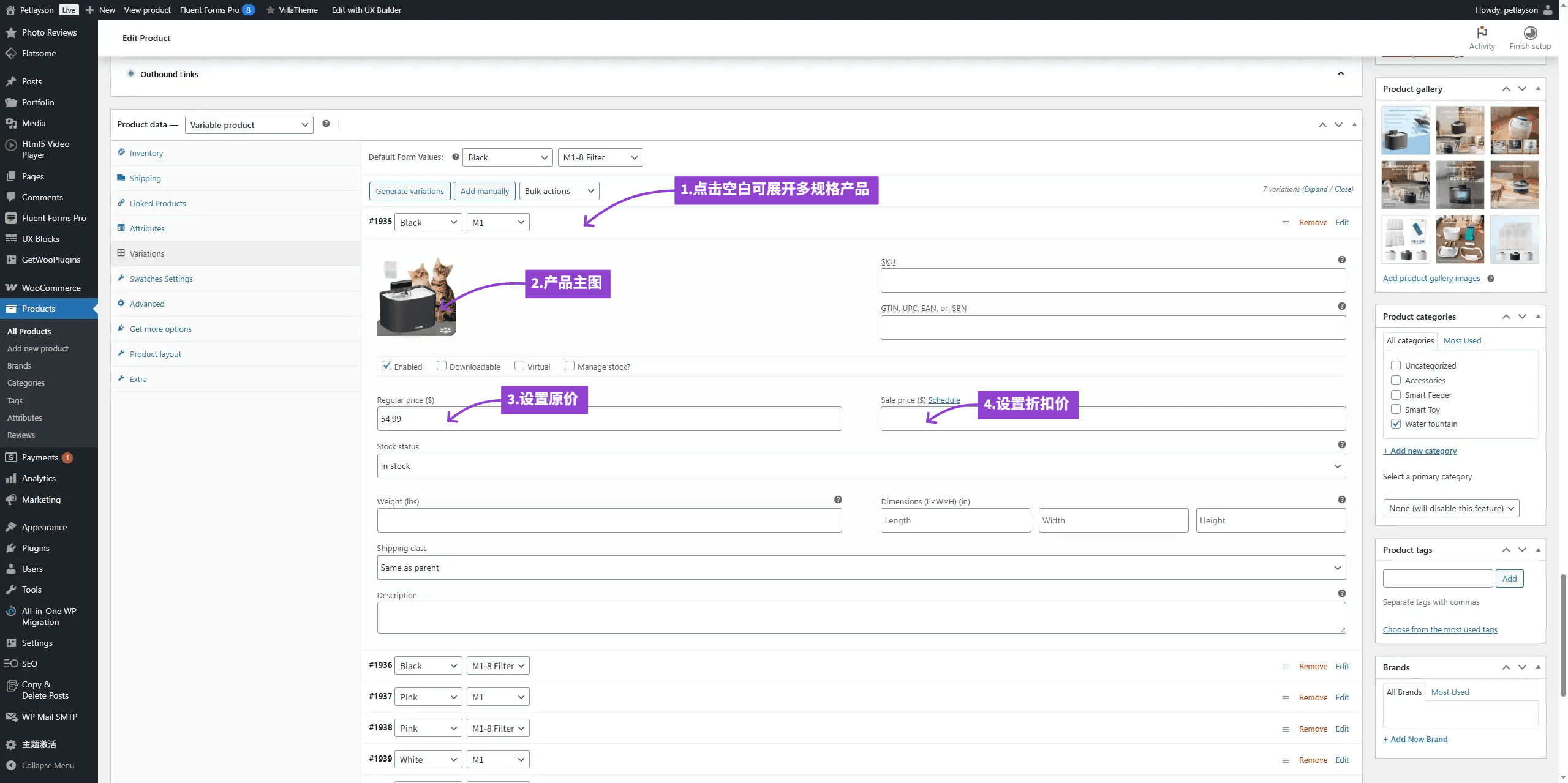Open WooCommerce in the sidebar
The height and width of the screenshot is (783, 1568).
click(x=51, y=288)
